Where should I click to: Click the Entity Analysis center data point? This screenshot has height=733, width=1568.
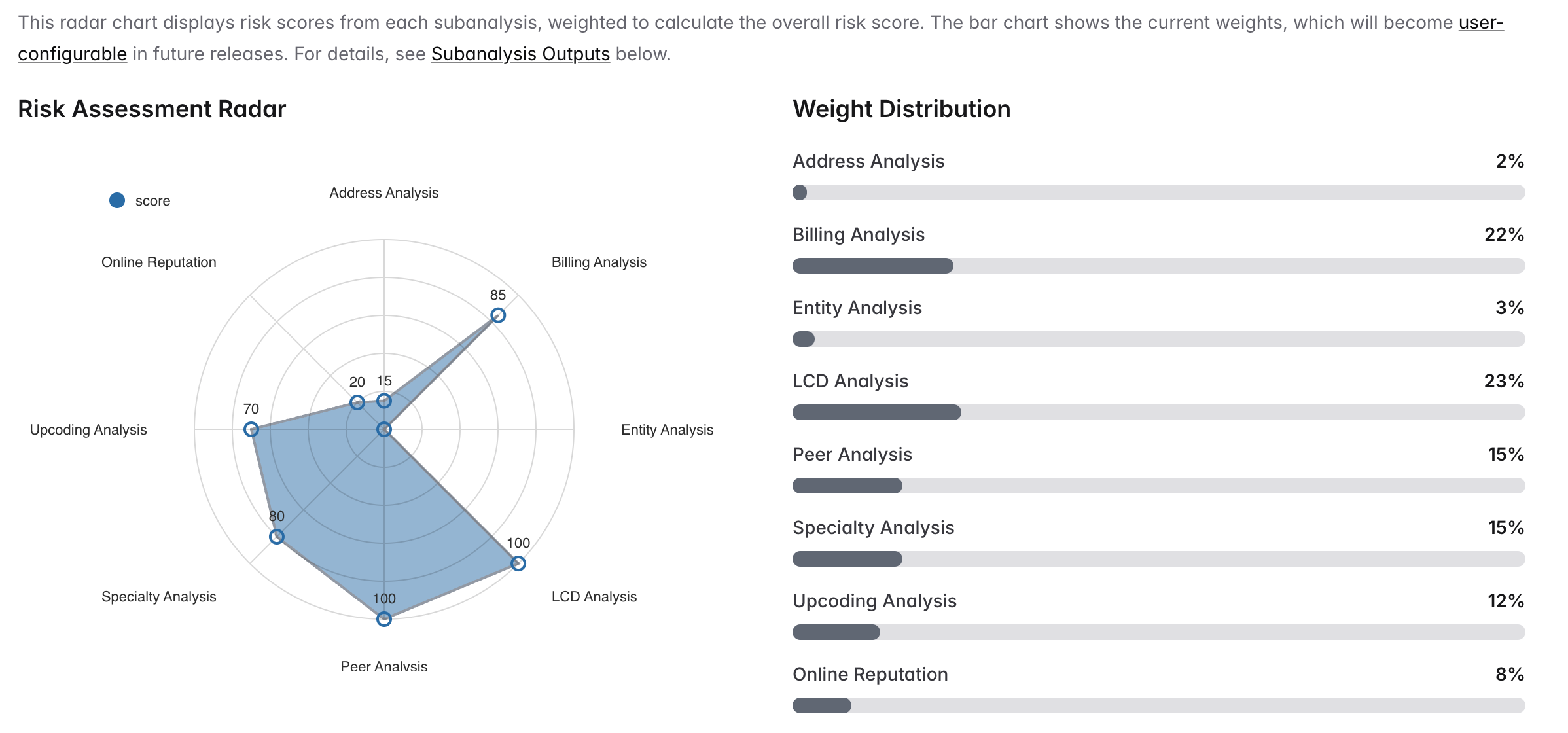point(384,430)
